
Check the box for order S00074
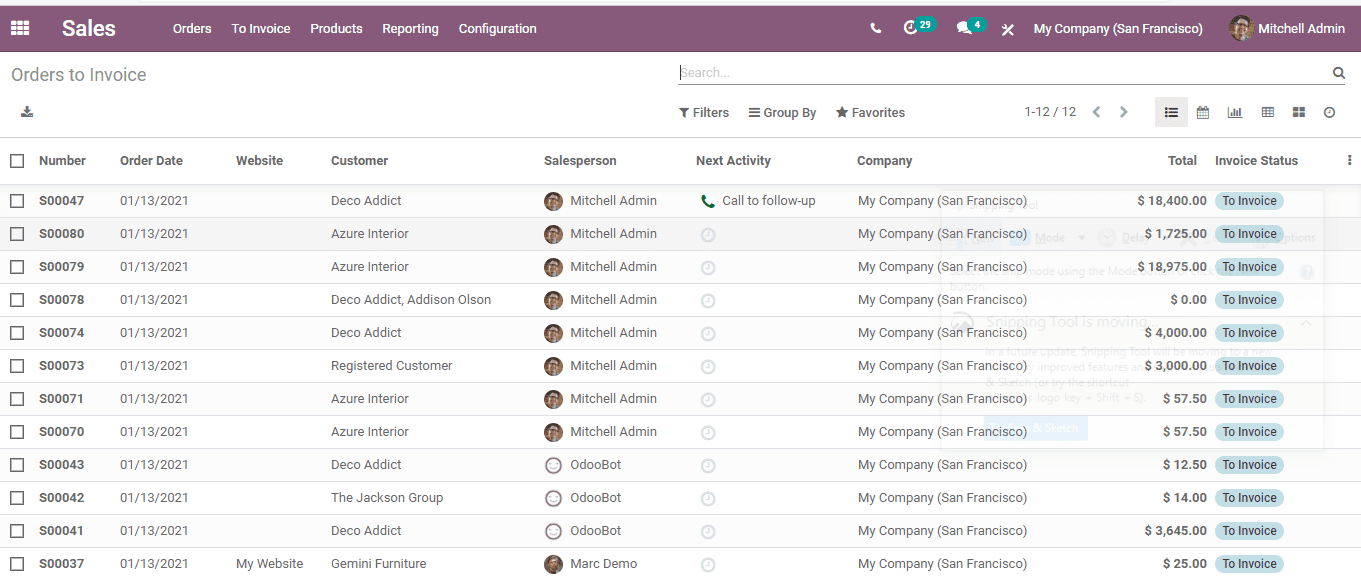tap(17, 333)
